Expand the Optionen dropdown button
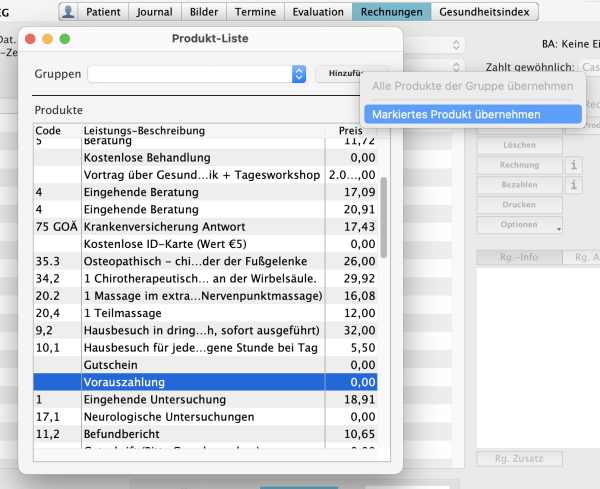 [520, 224]
